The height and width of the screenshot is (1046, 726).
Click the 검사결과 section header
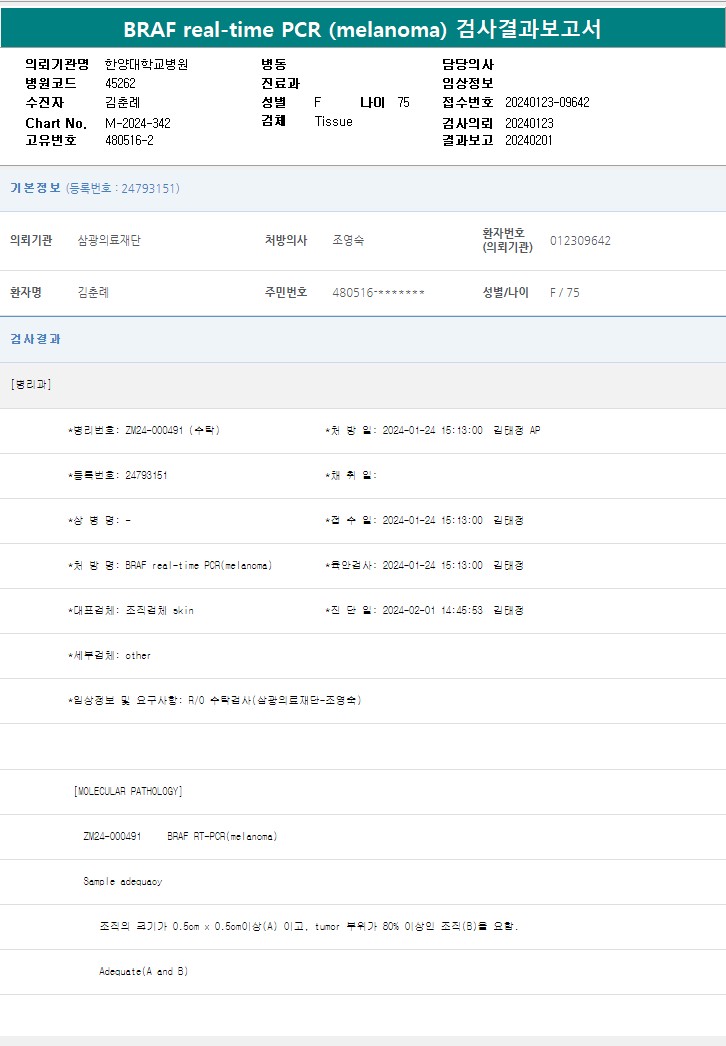[36, 339]
